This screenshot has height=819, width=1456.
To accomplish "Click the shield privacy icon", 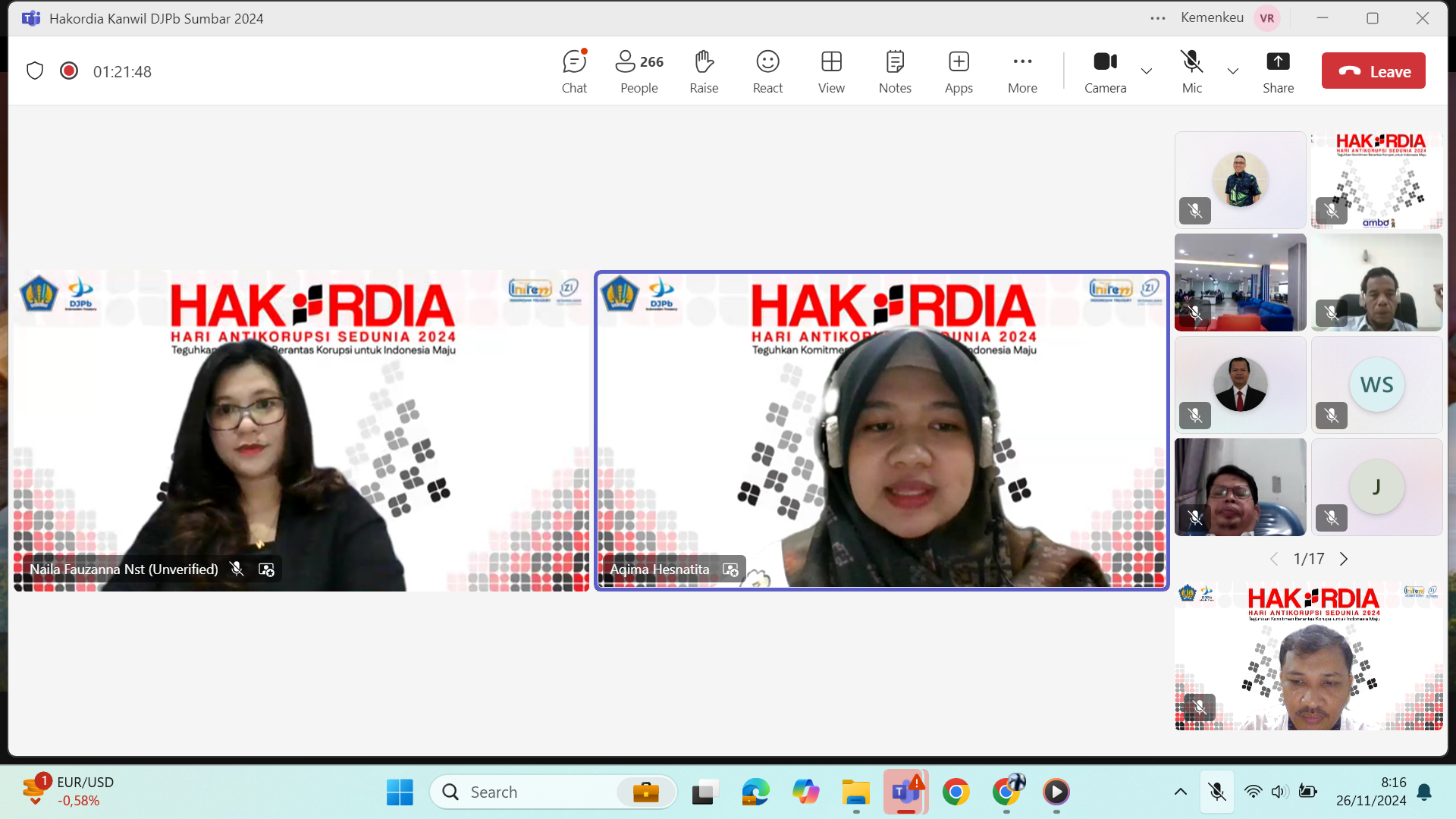I will (35, 71).
